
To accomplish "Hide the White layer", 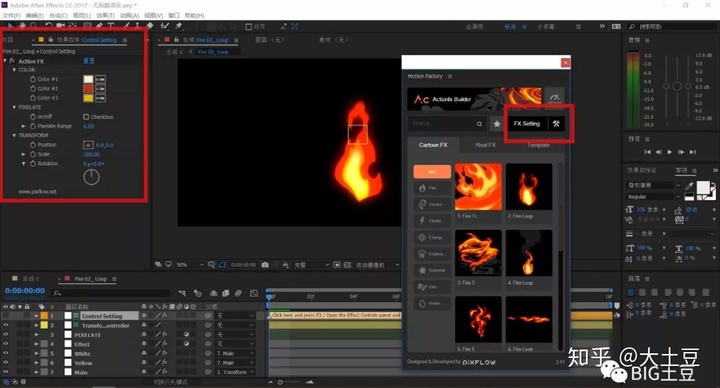I will click(6, 354).
